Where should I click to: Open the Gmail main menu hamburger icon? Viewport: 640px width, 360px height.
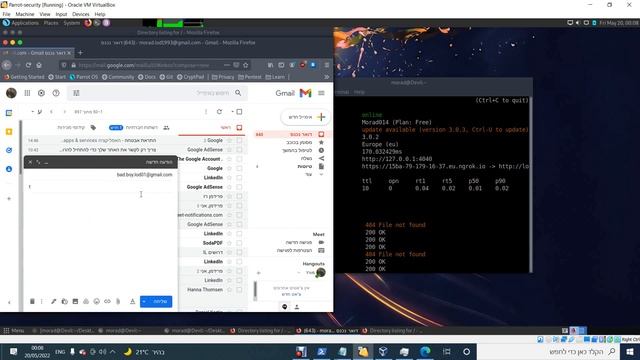click(321, 93)
